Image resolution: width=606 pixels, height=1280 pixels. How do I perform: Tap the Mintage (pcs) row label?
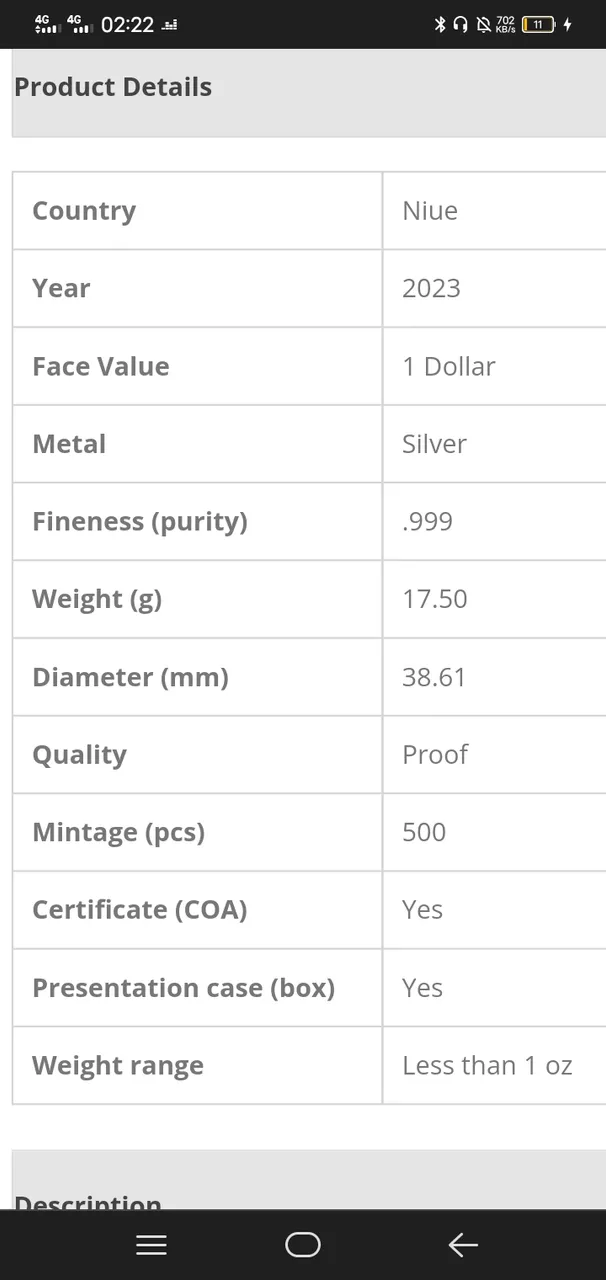(118, 833)
